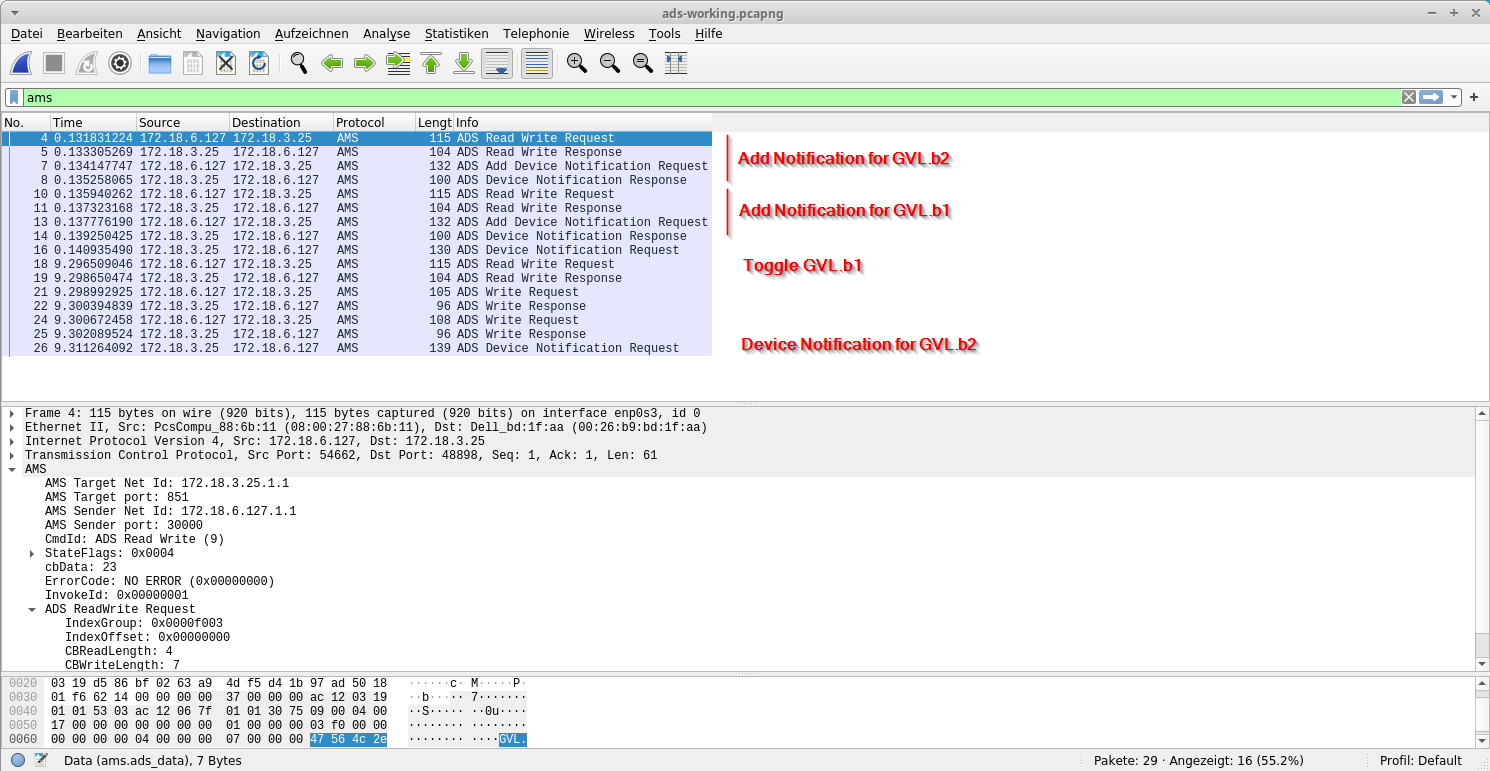Image resolution: width=1490 pixels, height=771 pixels.
Task: Expand the Ethernet II detail row
Action: (12, 427)
